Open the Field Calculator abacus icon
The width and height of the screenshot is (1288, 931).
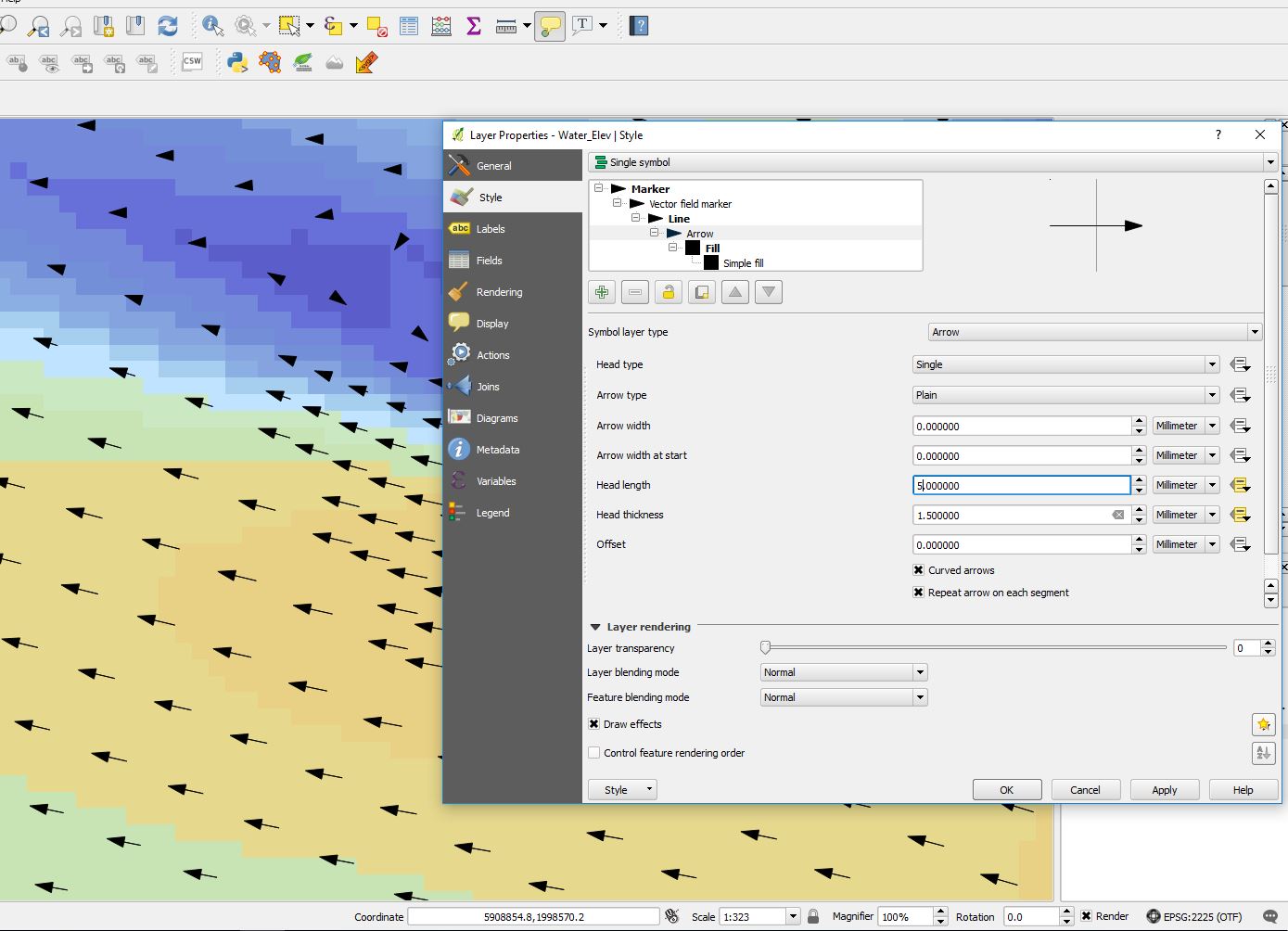441,26
